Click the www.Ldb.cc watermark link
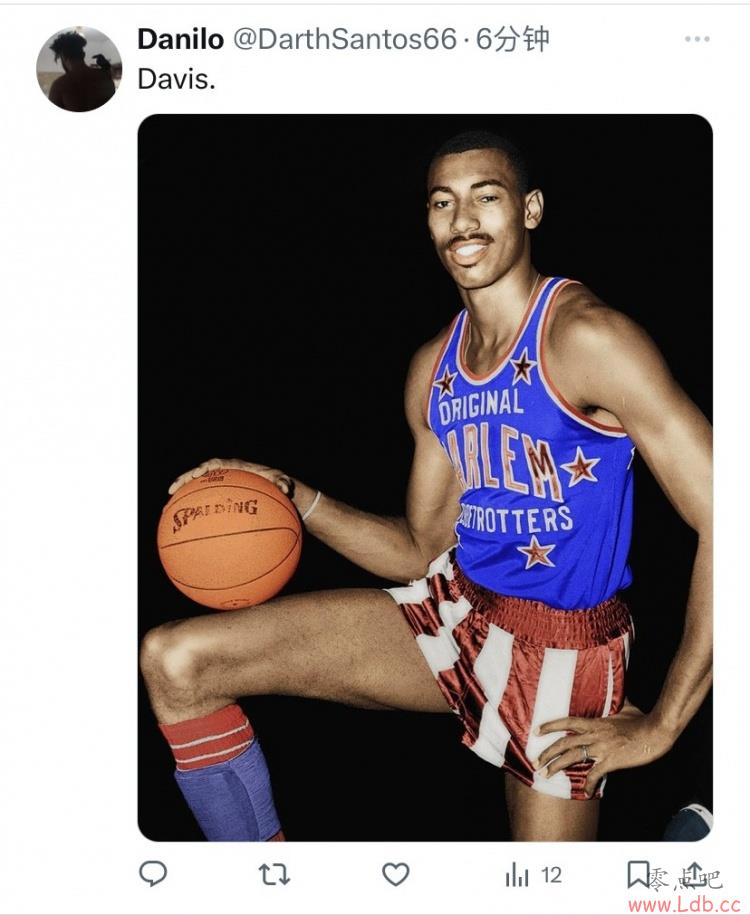 tap(683, 904)
